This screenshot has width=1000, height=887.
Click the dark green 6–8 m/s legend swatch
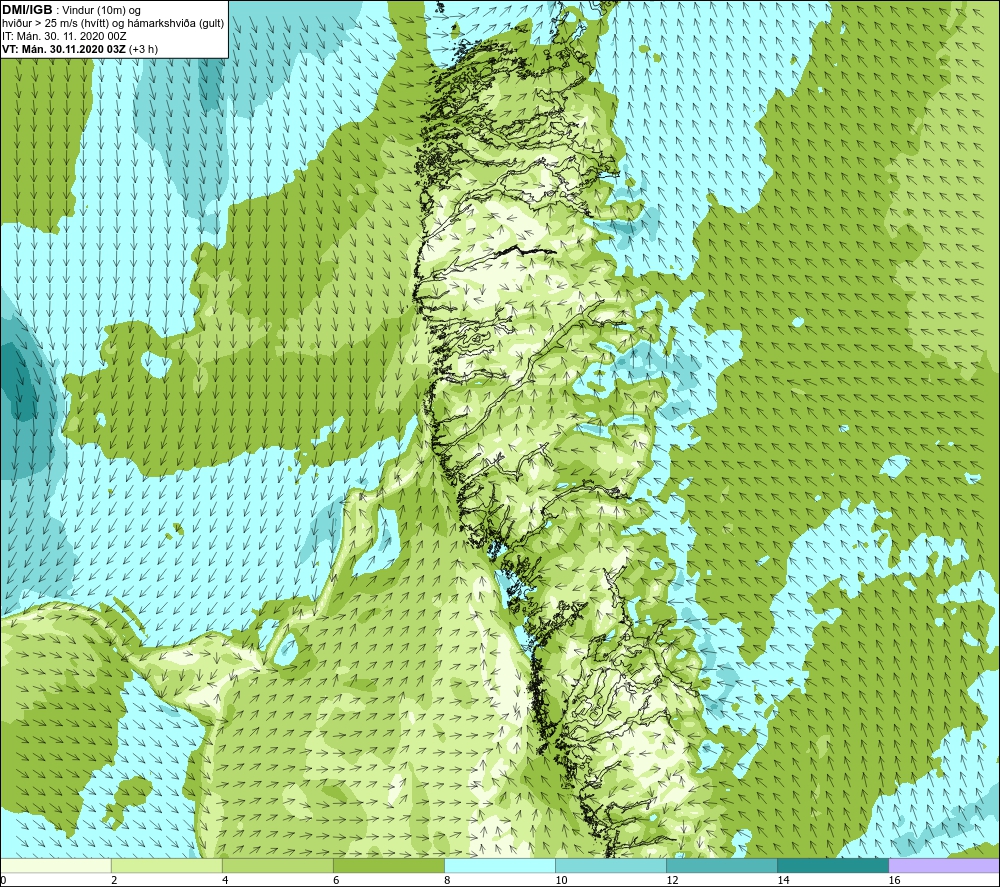point(389,865)
